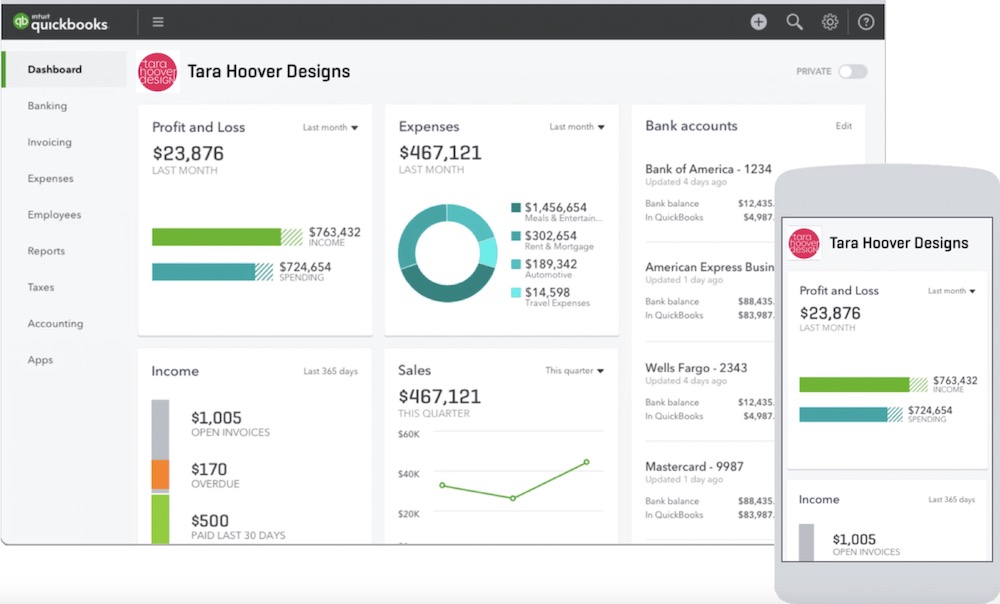1000x604 pixels.
Task: Click the Tara Hoover Designs logo in desktop header
Action: pyautogui.click(x=158, y=71)
